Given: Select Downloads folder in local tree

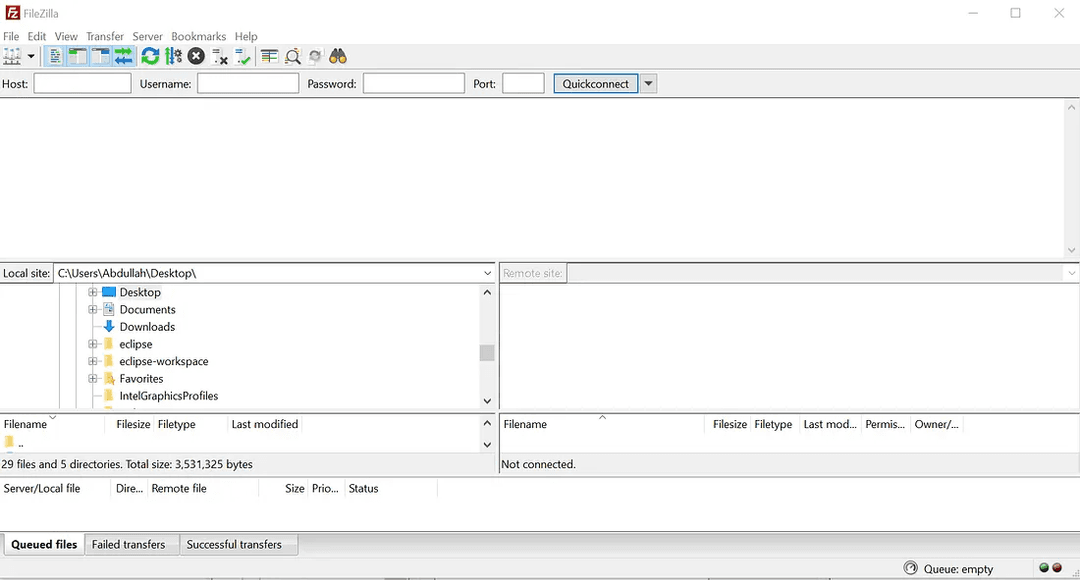Looking at the screenshot, I should click(x=147, y=327).
